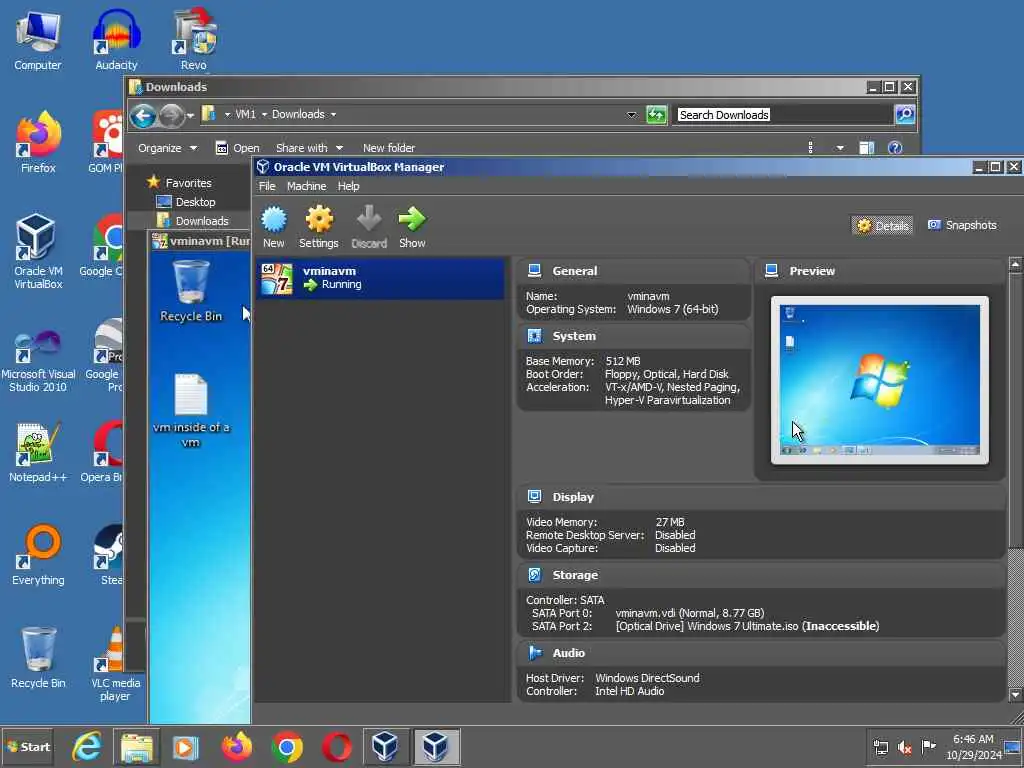Select Desktop in the Favorites list
1024x768 pixels.
coord(186,202)
